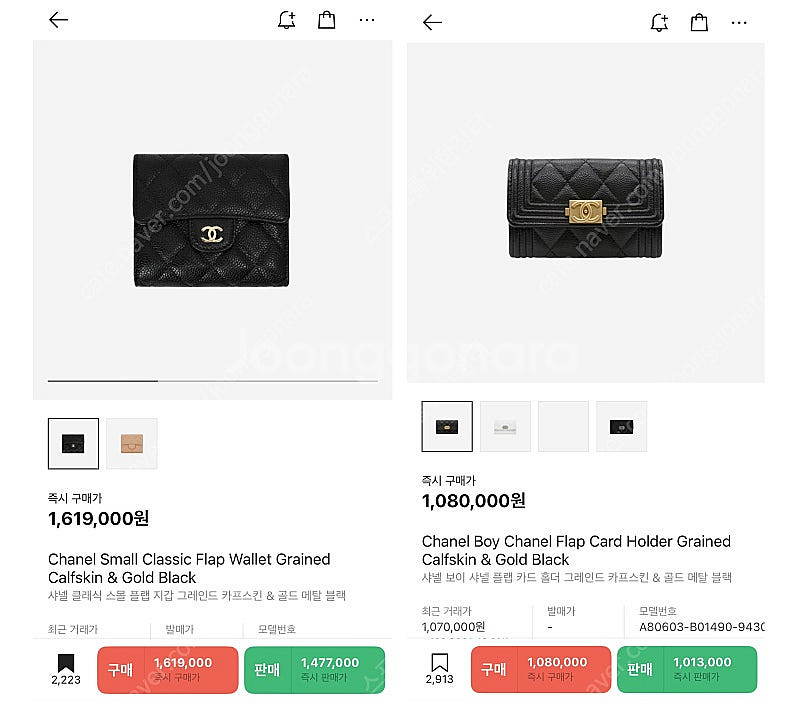Viewport: 800px width, 714px height.
Task: Select the fourth card holder thumbnail
Action: tap(621, 426)
